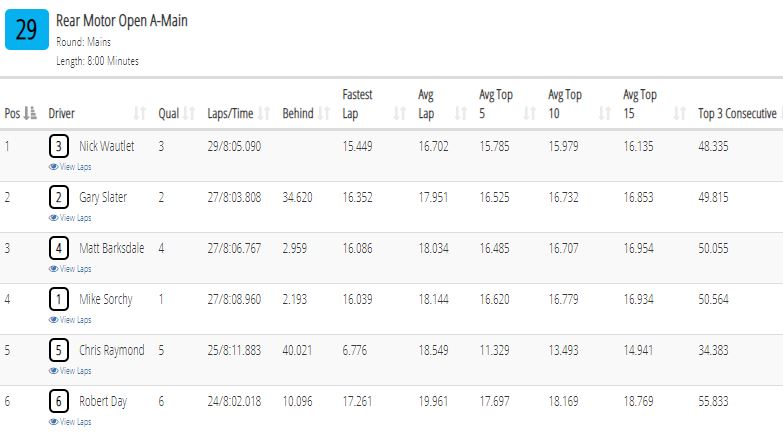Screen dimensions: 783x435
Task: Click Robert Day's car number 6 badge
Action: [59, 401]
